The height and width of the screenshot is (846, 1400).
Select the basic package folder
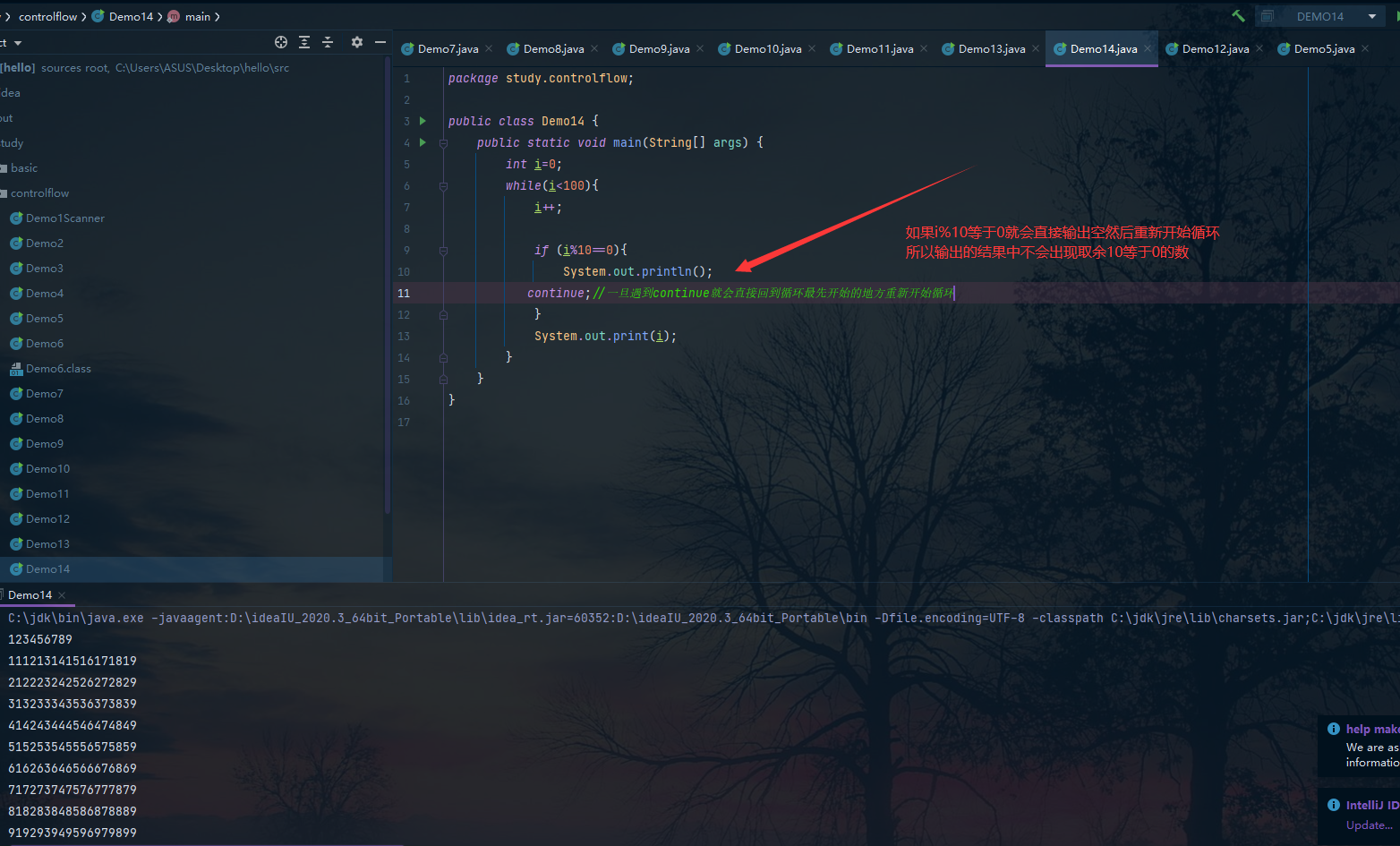pos(24,167)
